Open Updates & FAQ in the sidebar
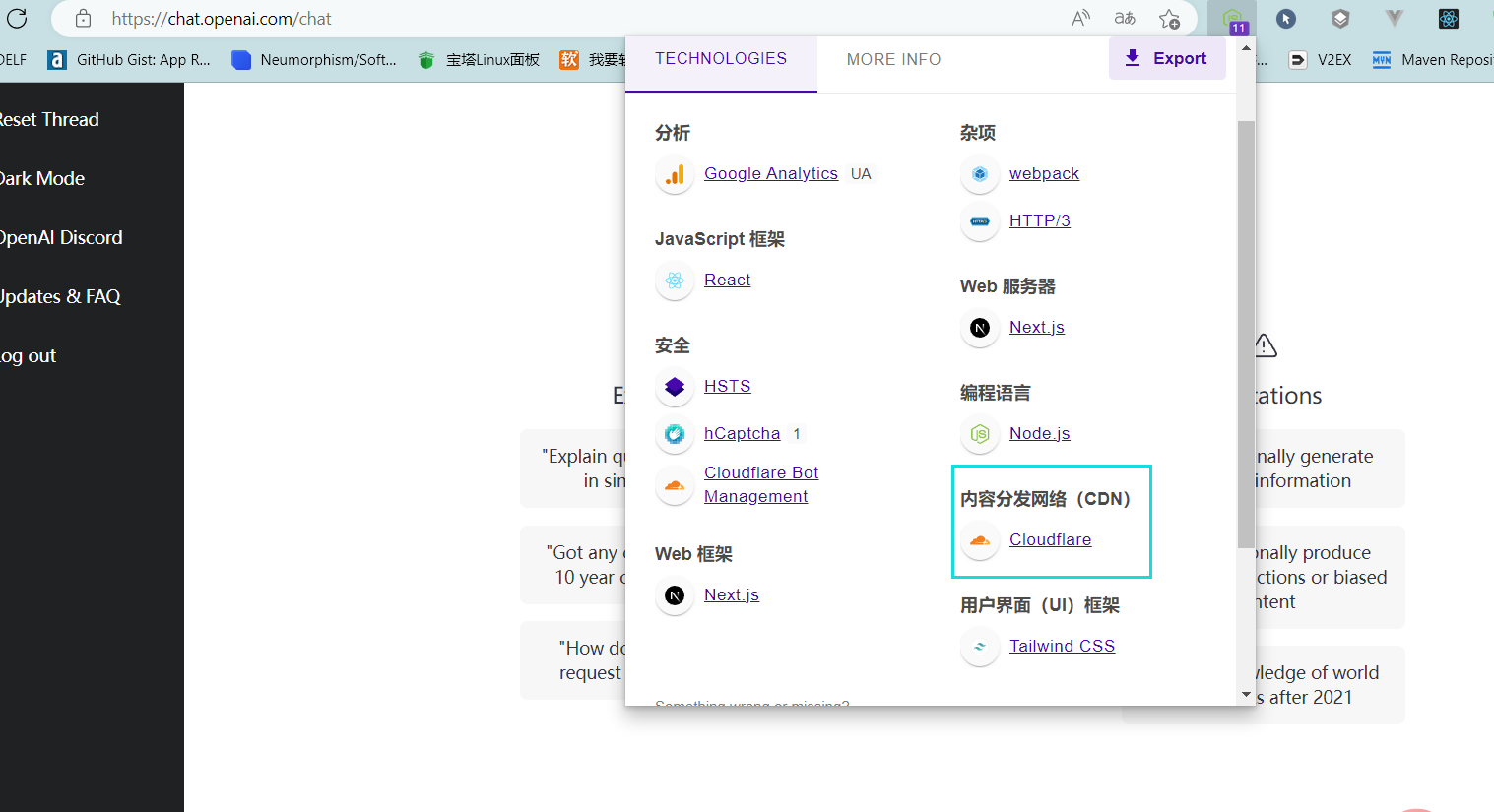Viewport: 1494px width, 812px height. click(x=60, y=296)
